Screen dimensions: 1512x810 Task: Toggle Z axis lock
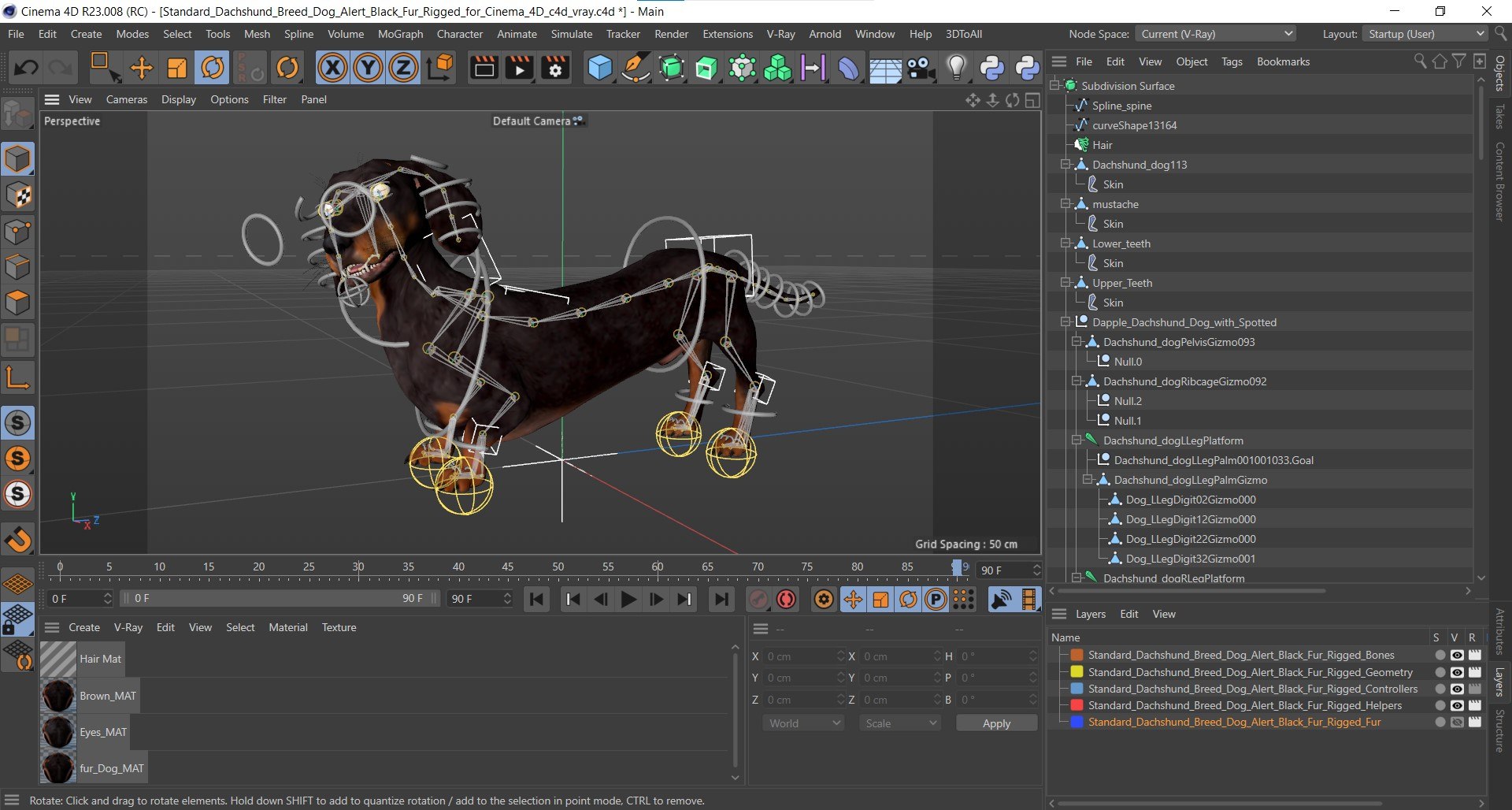pos(403,68)
